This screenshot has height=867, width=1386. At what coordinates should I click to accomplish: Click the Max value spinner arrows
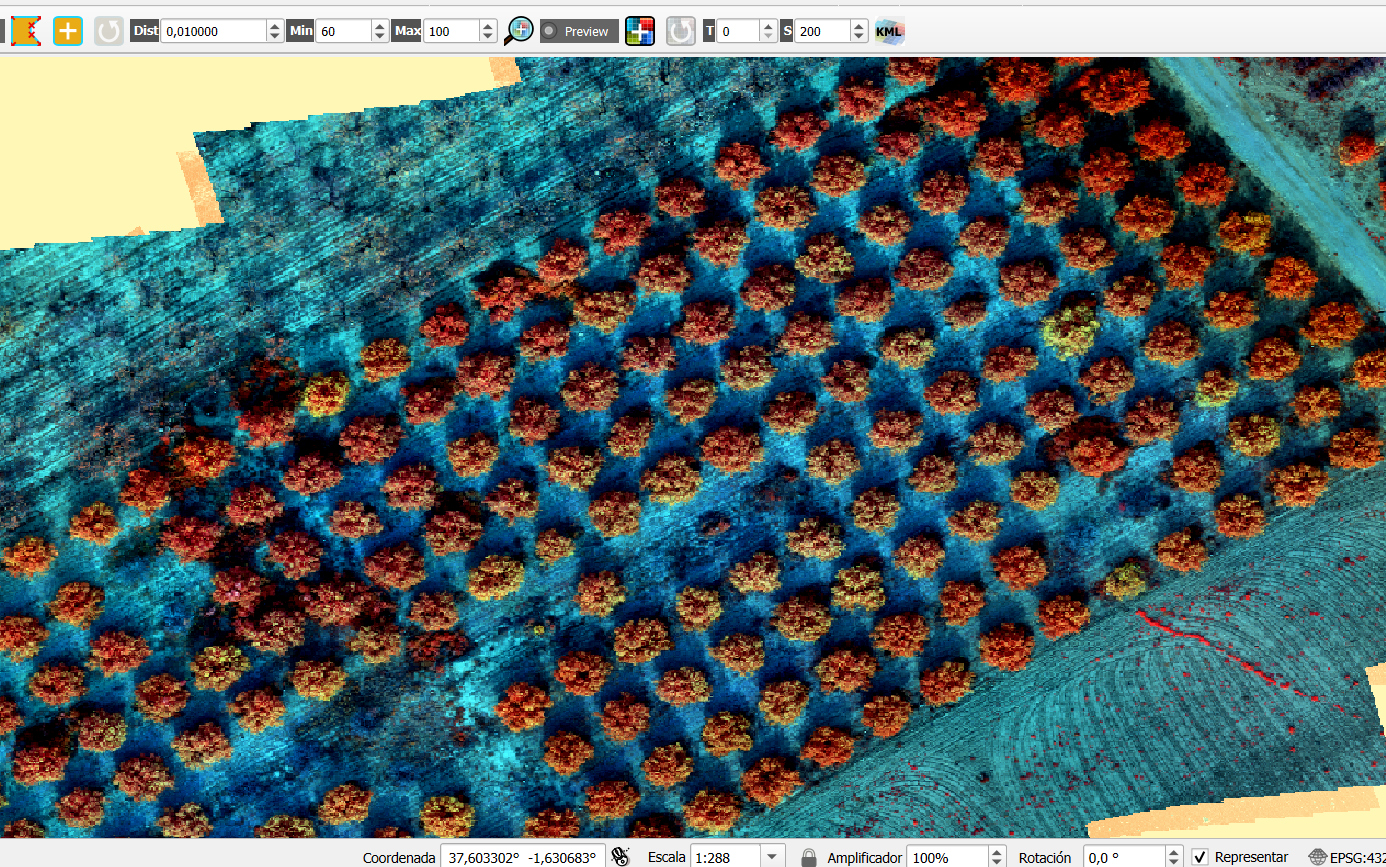coord(487,31)
